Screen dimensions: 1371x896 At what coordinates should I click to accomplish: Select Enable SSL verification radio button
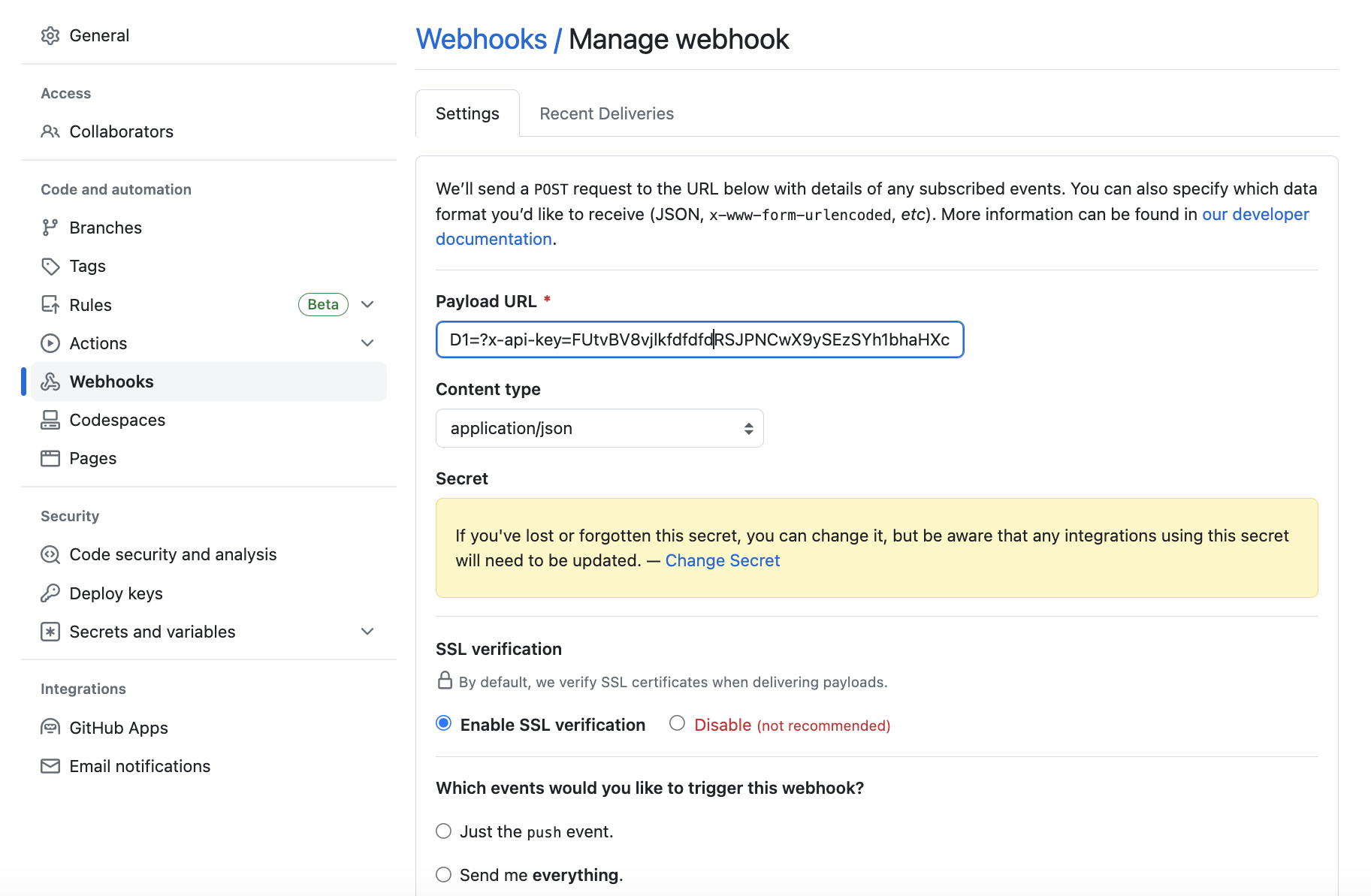tap(444, 723)
